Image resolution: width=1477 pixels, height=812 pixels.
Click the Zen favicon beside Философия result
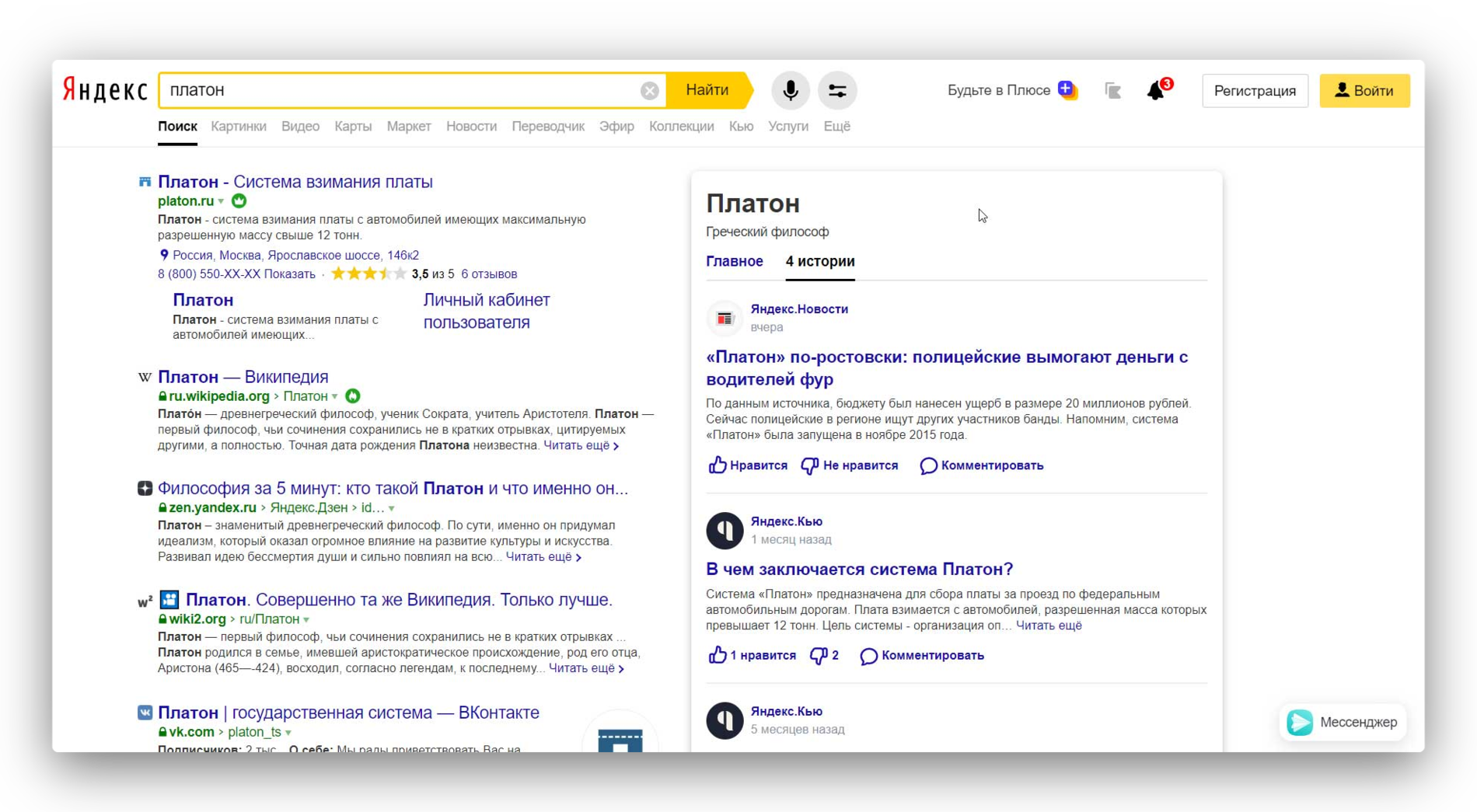coord(145,489)
